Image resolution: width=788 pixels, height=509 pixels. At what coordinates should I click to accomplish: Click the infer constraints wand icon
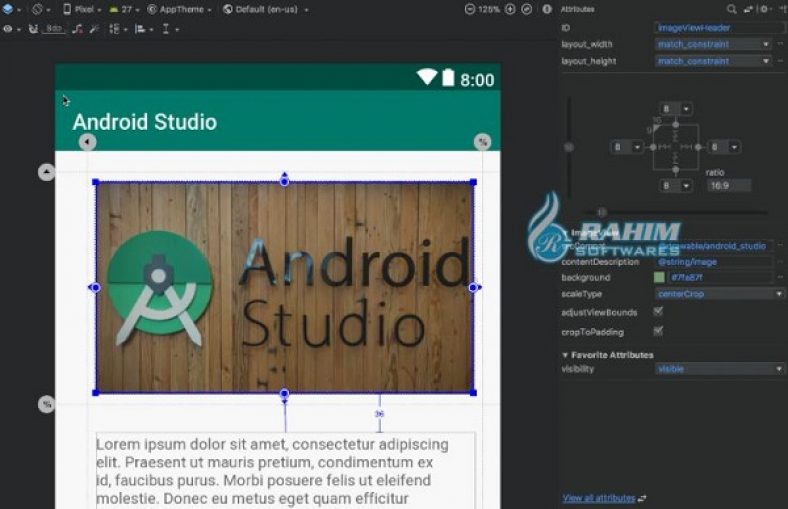point(93,29)
